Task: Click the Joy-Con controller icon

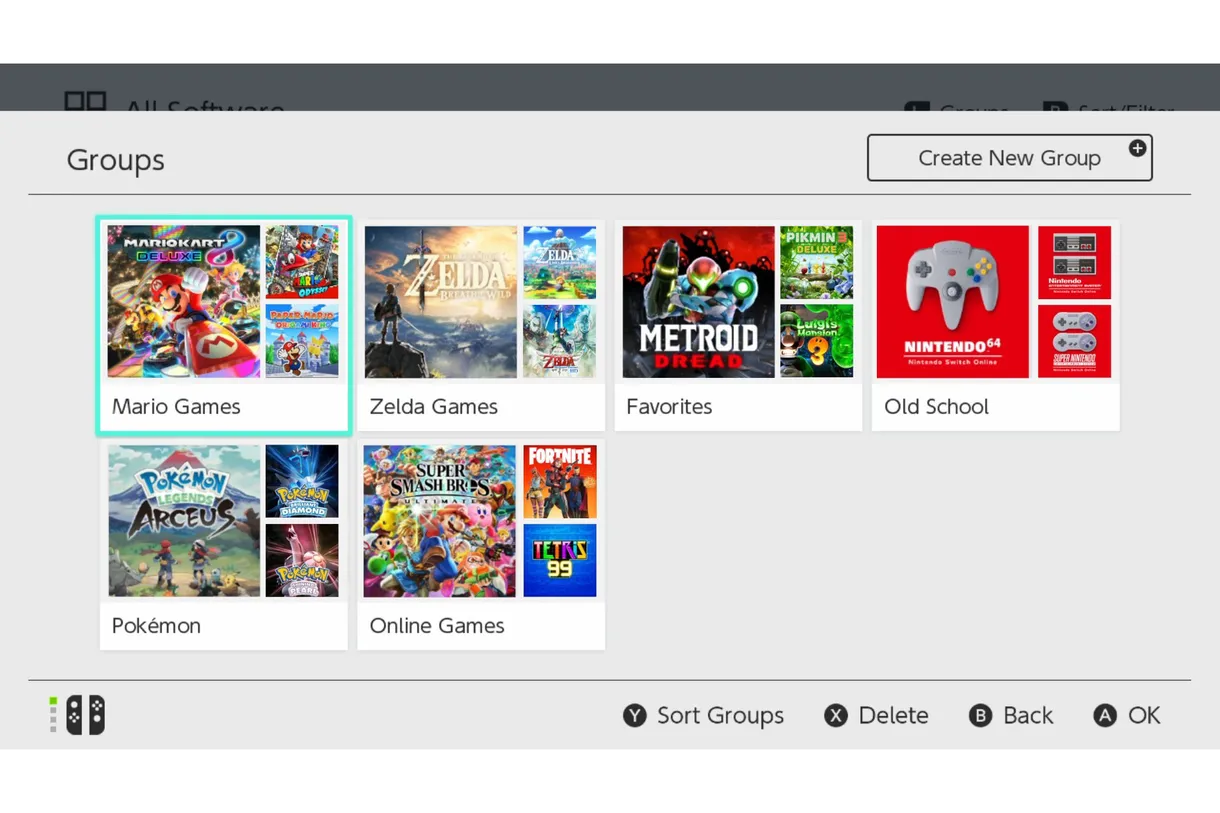Action: (85, 716)
